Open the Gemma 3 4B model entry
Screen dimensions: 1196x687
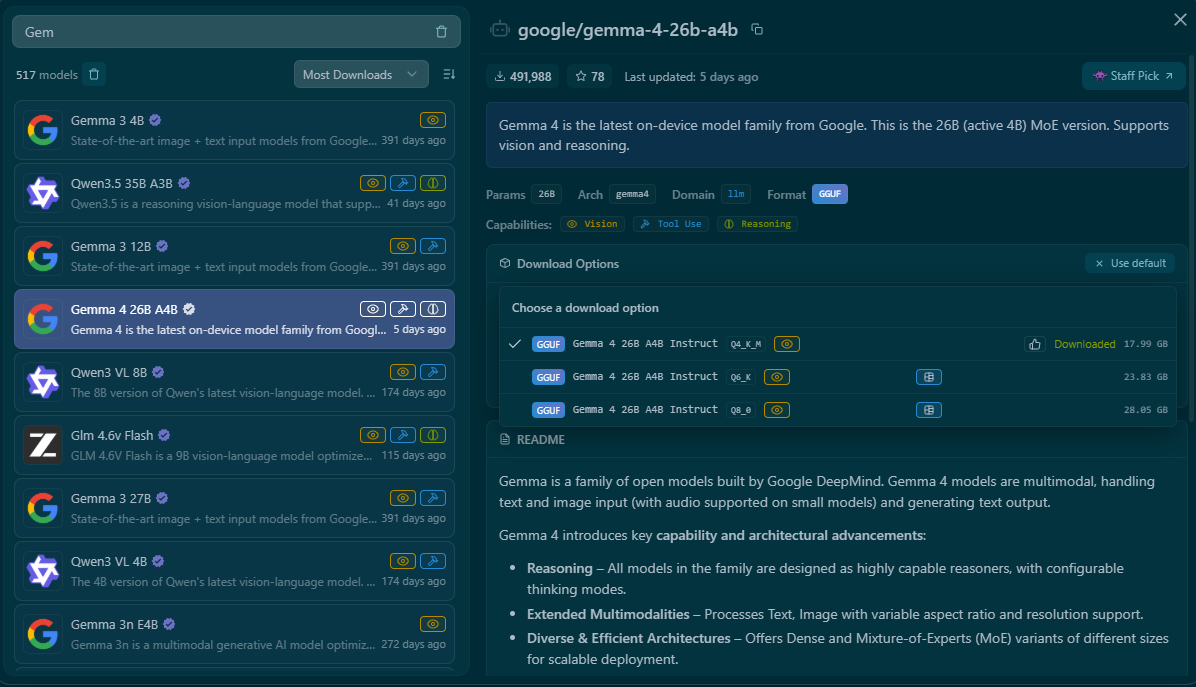pyautogui.click(x=234, y=130)
